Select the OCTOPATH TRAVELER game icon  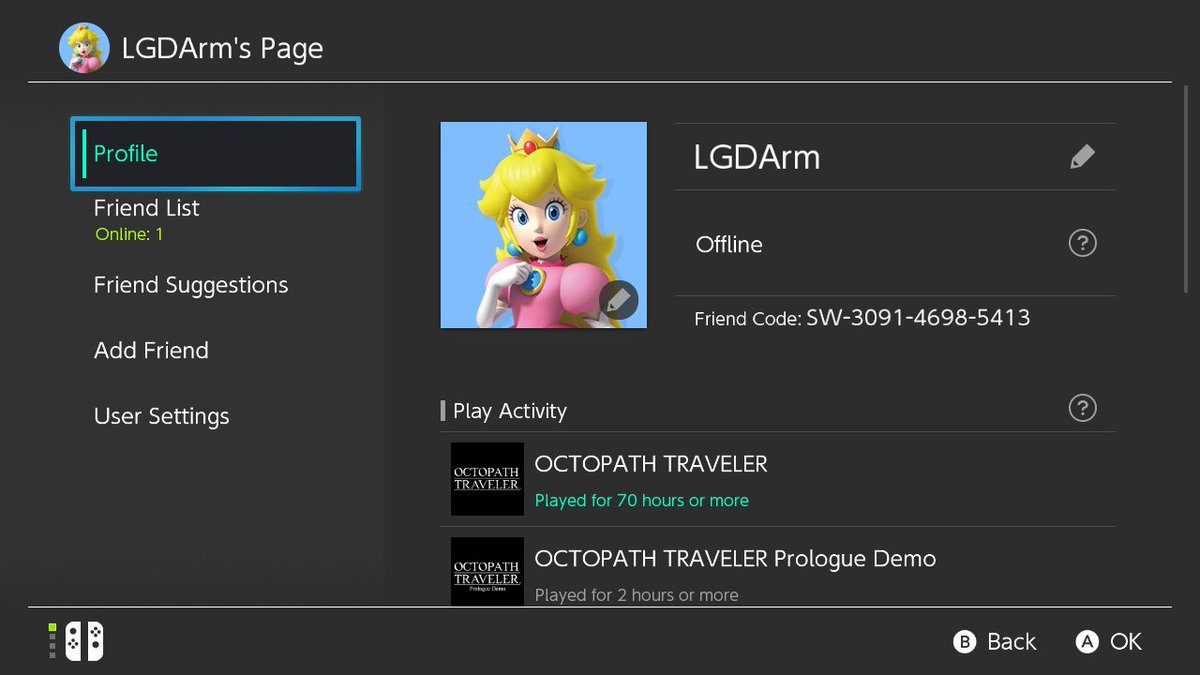(x=486, y=480)
